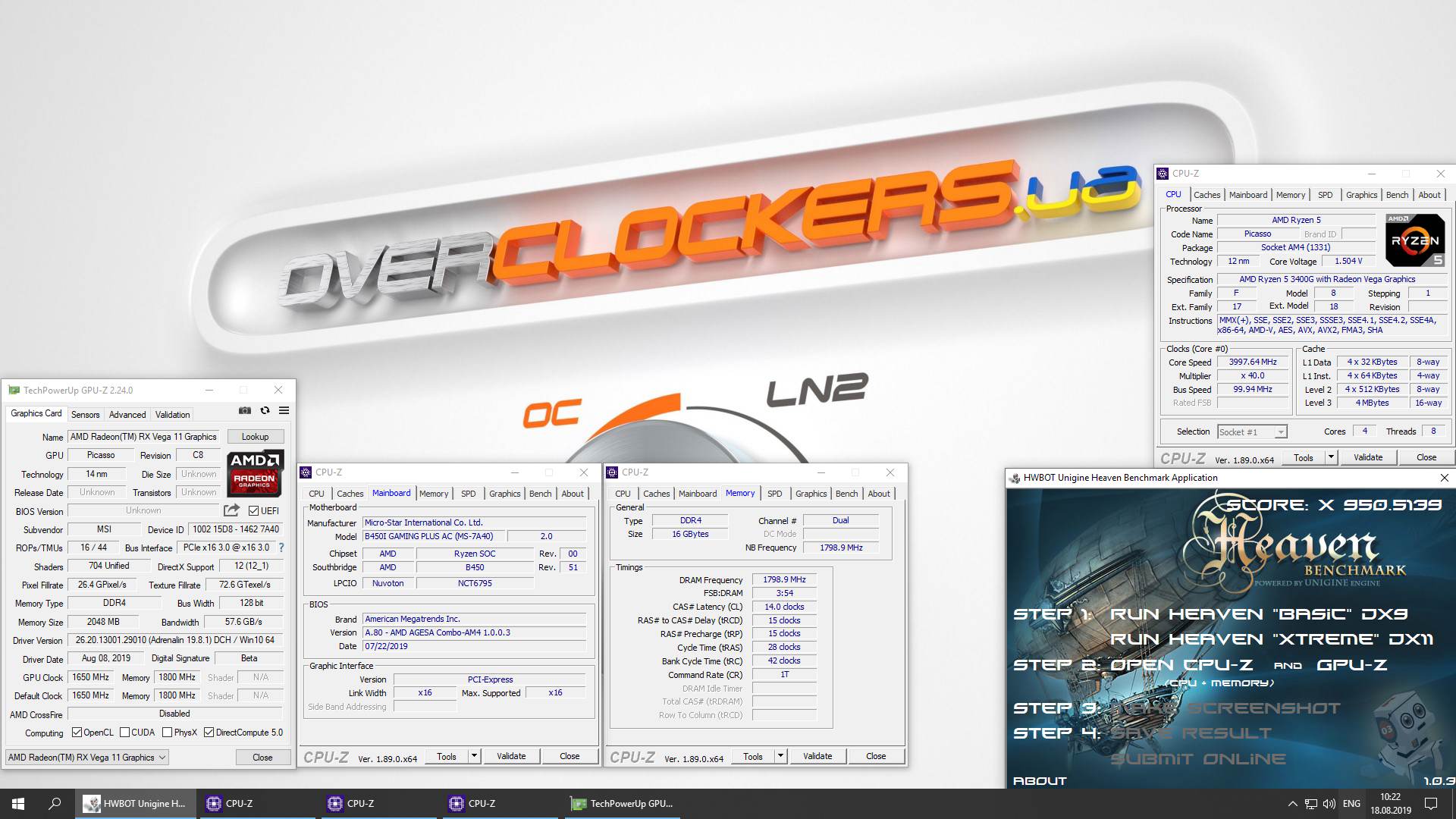Viewport: 1456px width, 819px height.
Task: Click Validate in CPU-Z Memory window
Action: (x=817, y=756)
